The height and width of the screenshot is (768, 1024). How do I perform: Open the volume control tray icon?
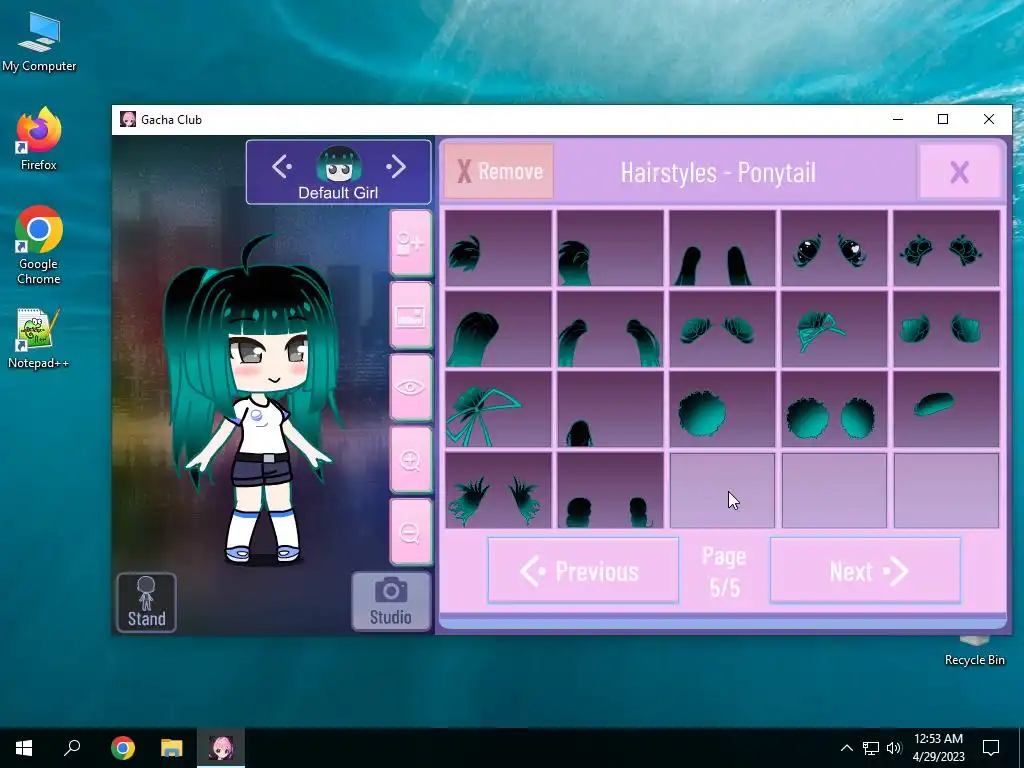point(894,748)
